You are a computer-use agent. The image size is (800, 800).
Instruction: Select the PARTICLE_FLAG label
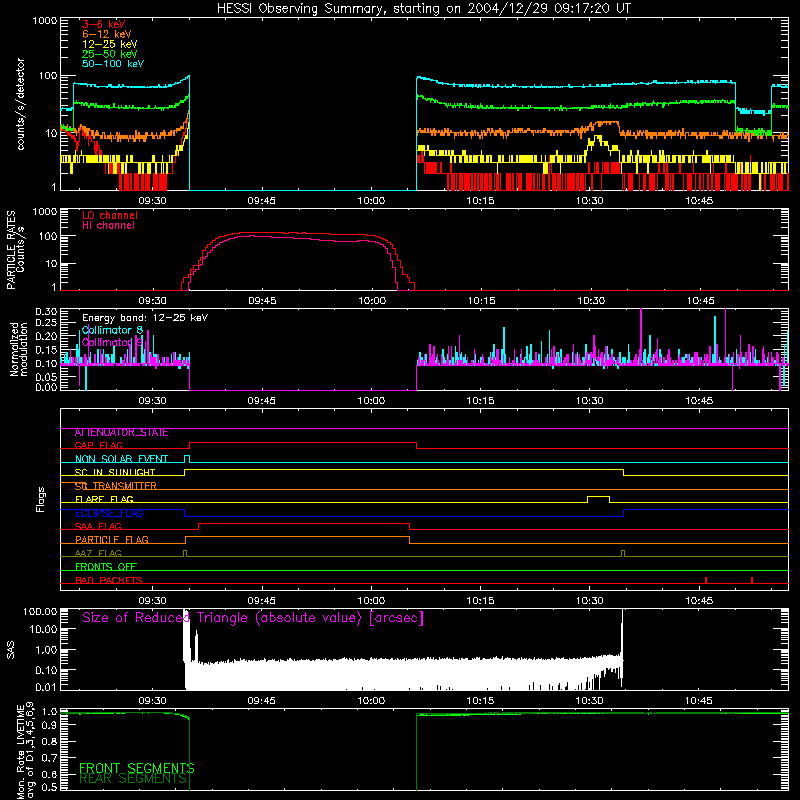point(112,540)
